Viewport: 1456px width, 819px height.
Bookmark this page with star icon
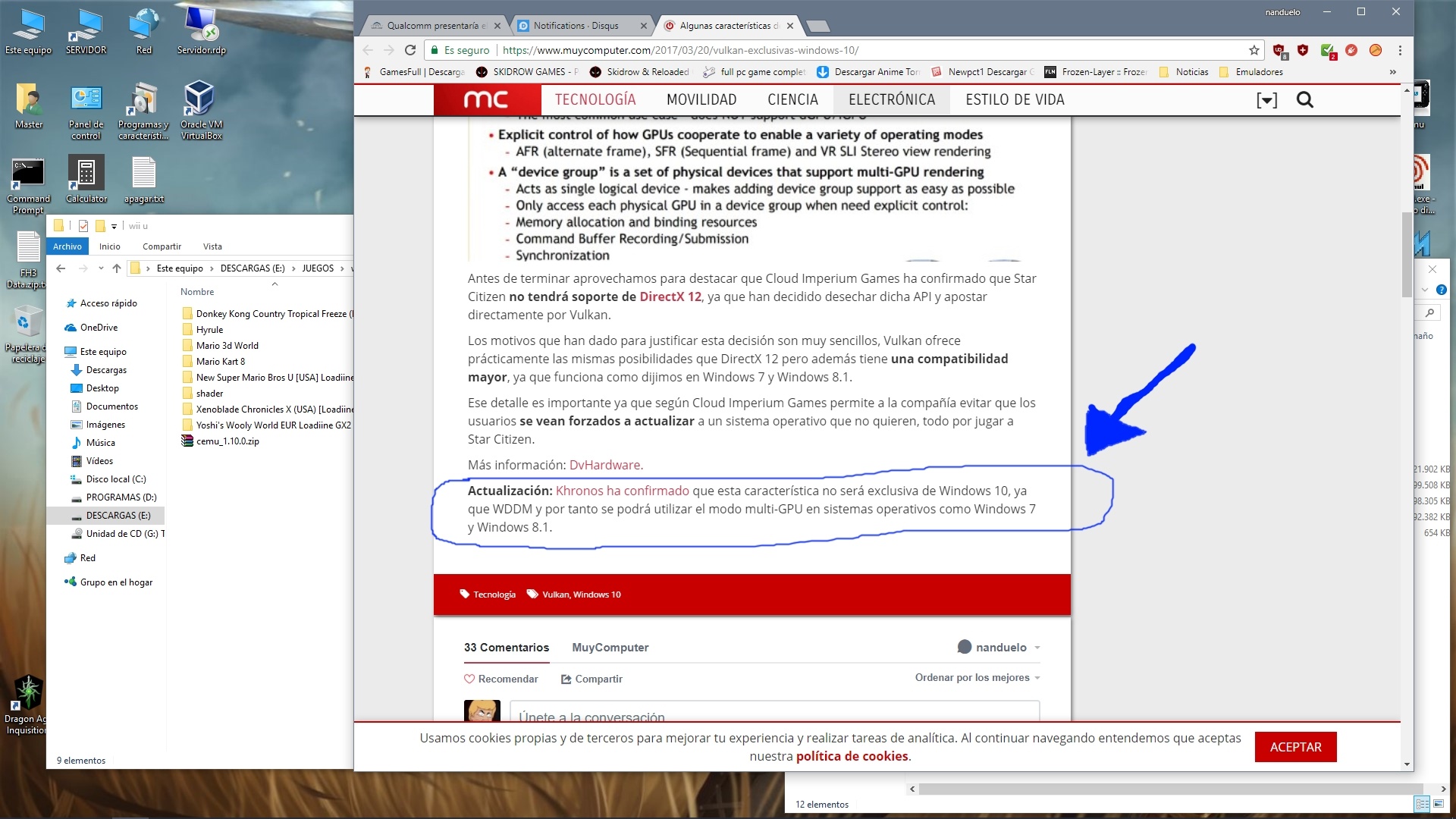click(1254, 50)
